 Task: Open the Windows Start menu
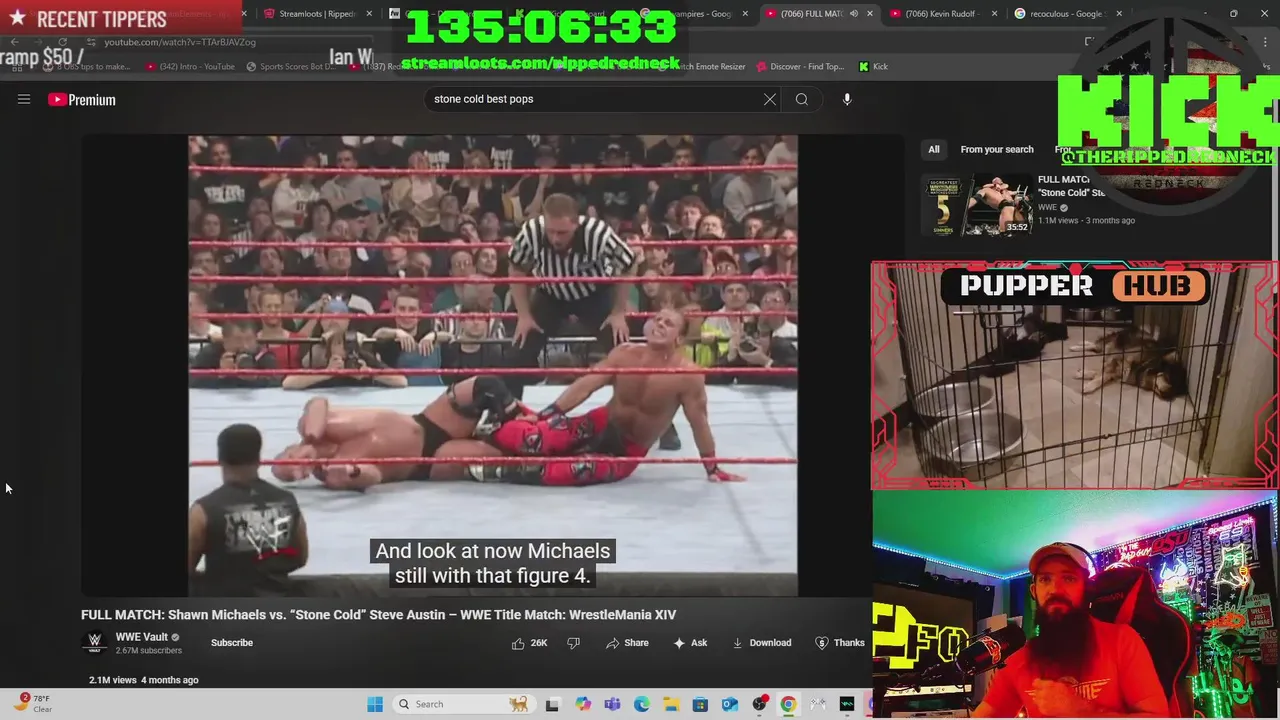(x=375, y=704)
